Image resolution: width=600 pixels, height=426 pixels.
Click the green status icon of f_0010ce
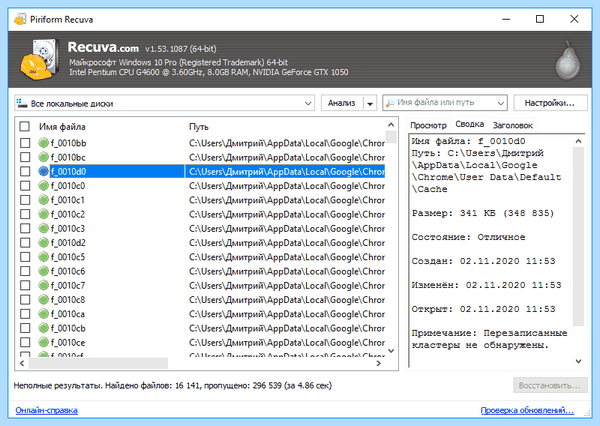click(x=44, y=342)
